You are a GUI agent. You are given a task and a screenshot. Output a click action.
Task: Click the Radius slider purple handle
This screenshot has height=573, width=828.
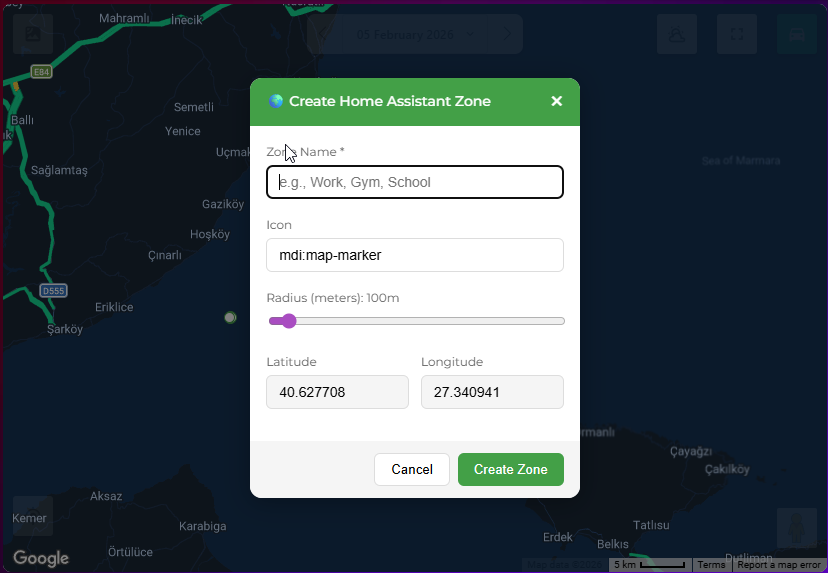(288, 321)
